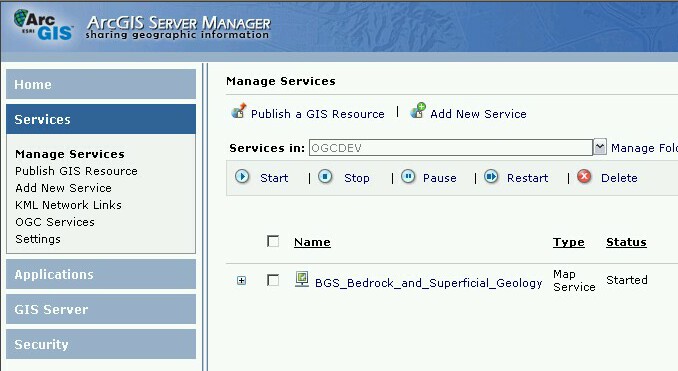Viewport: 678px width, 371px height.
Task: Check the BGS_Bedrock_and_Superficial_Geology row checkbox
Action: 273,280
